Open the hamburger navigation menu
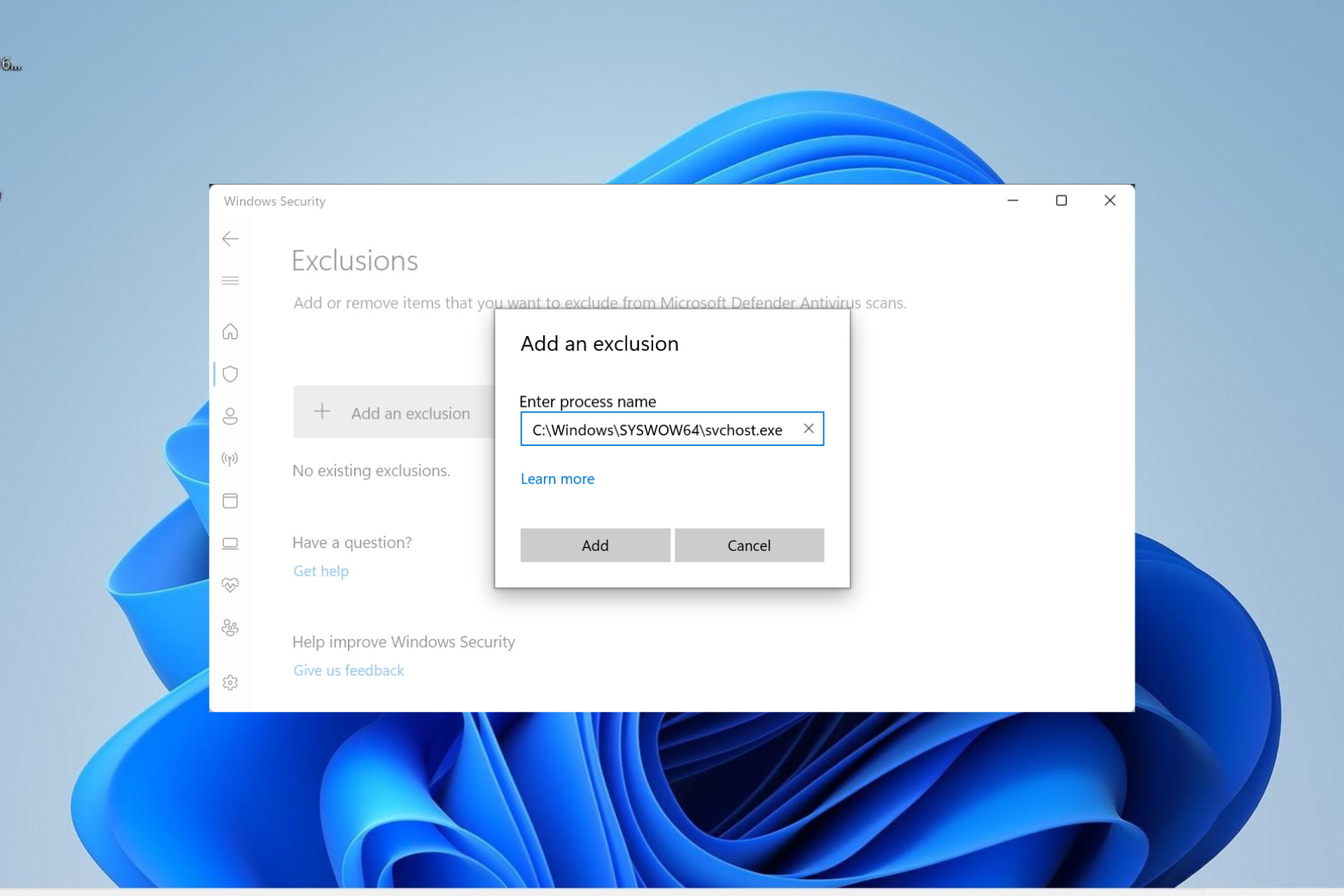Image resolution: width=1344 pixels, height=896 pixels. point(230,281)
